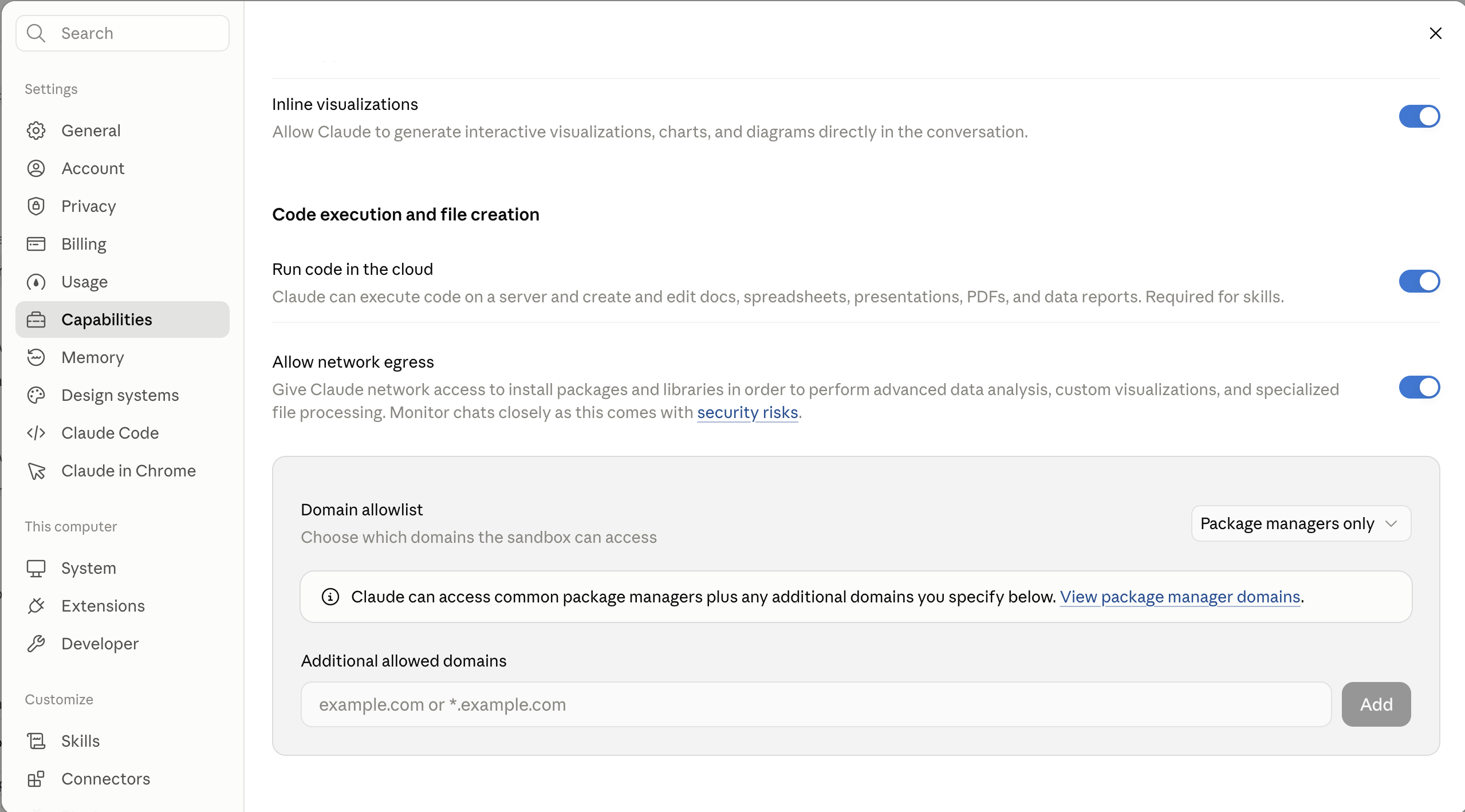Turn off Run code in the cloud
Screen dimensions: 1465x812
point(1419,281)
